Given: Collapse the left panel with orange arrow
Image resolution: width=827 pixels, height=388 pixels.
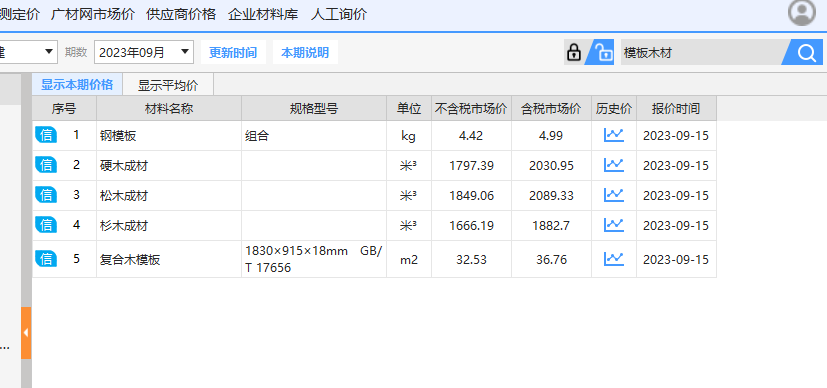Looking at the screenshot, I should [x=26, y=333].
